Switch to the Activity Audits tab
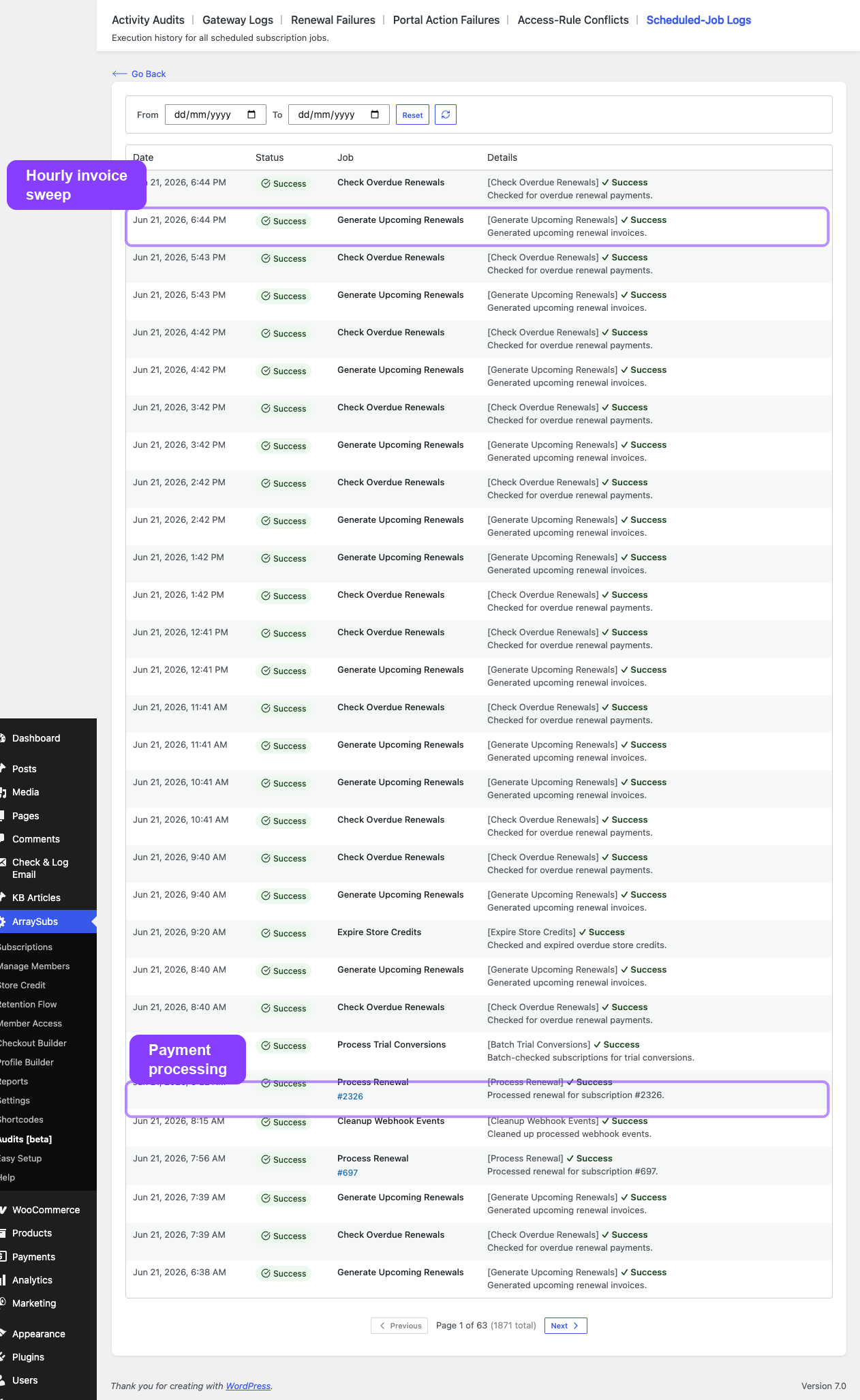860x1400 pixels. point(148,20)
